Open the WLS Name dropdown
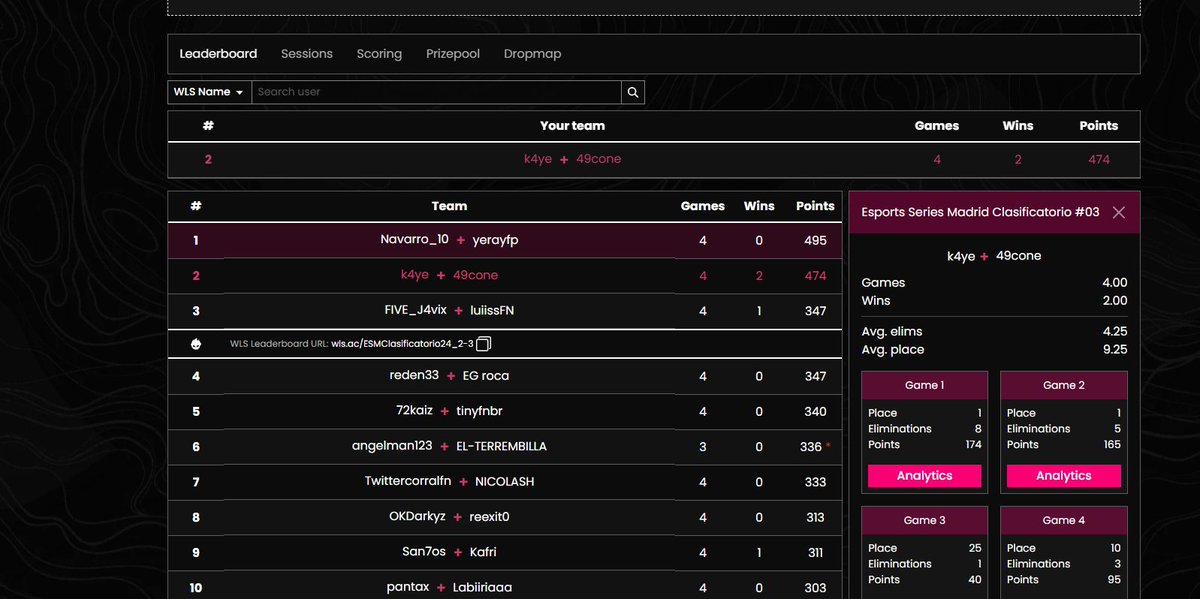The width and height of the screenshot is (1200, 599). [209, 92]
